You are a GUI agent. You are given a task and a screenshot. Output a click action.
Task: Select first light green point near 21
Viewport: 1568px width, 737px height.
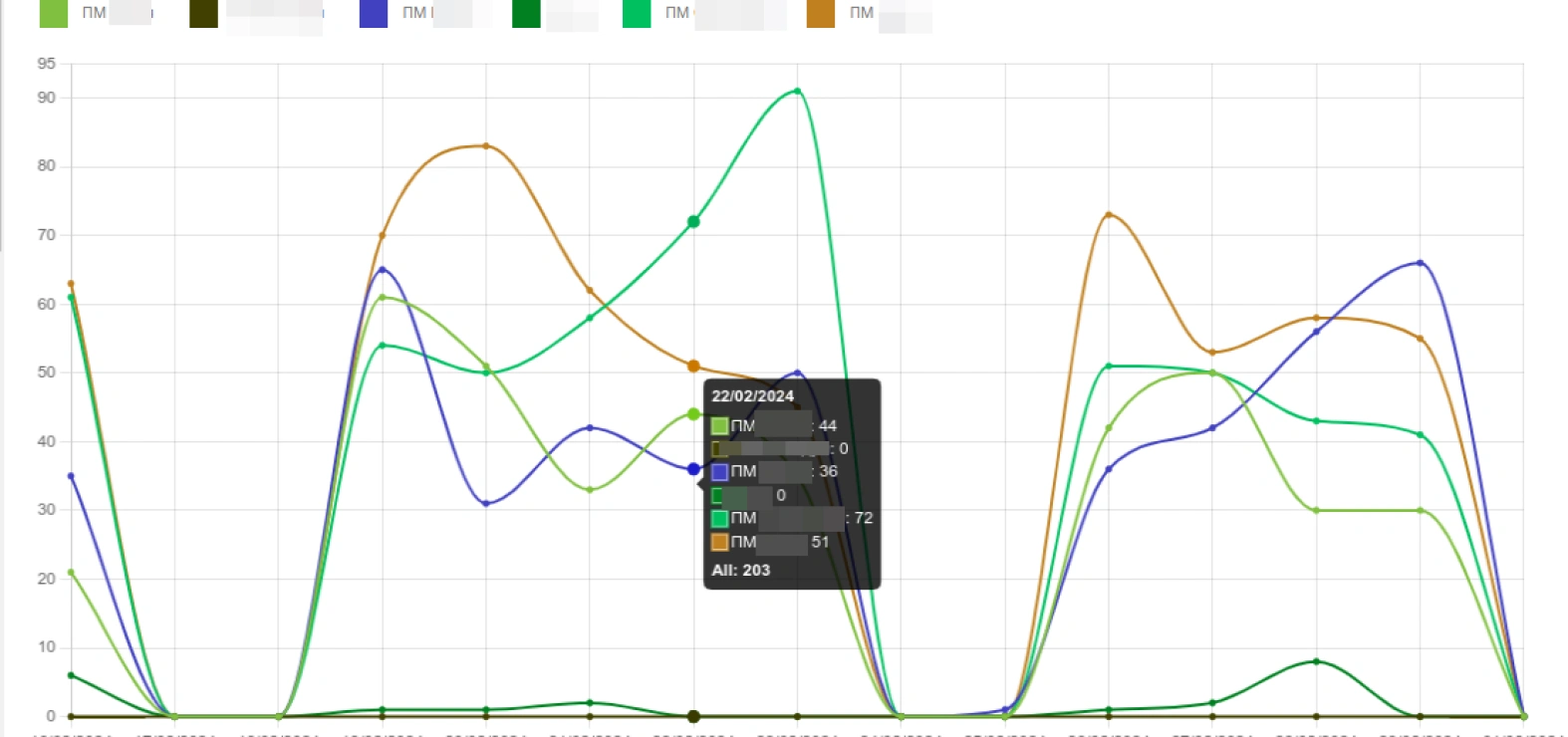click(71, 573)
